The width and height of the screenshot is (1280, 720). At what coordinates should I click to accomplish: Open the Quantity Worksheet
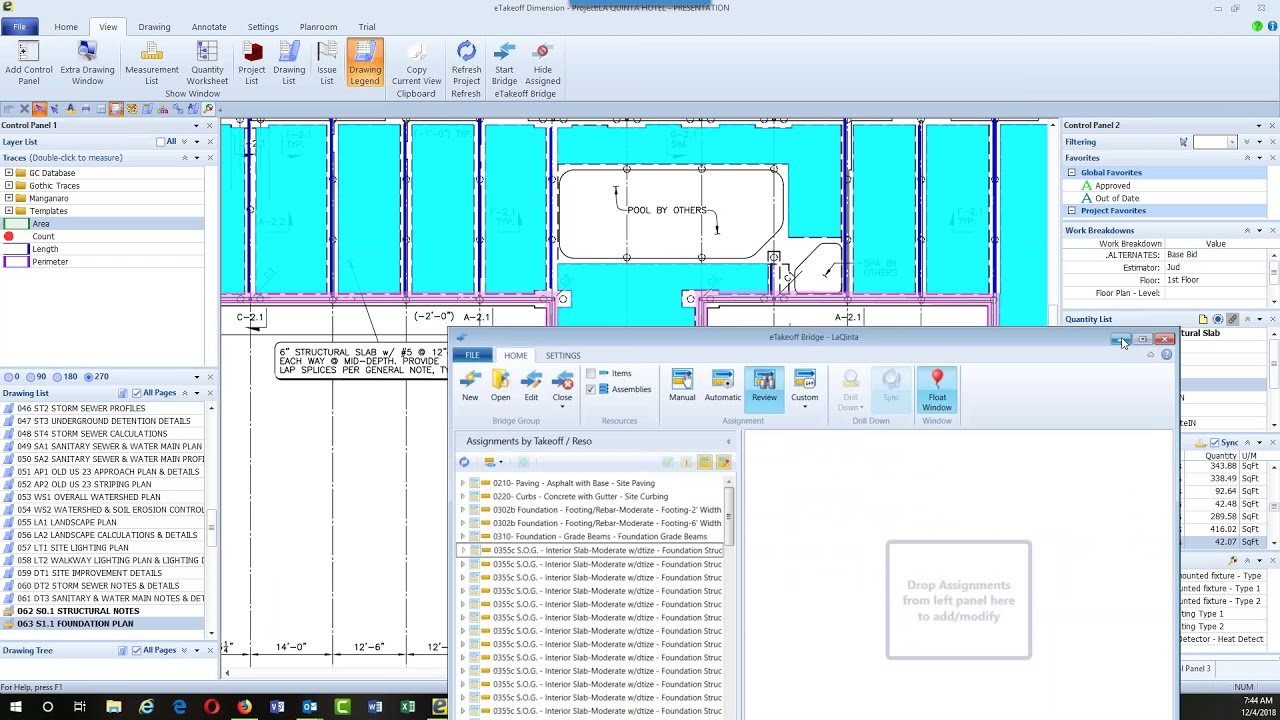207,63
